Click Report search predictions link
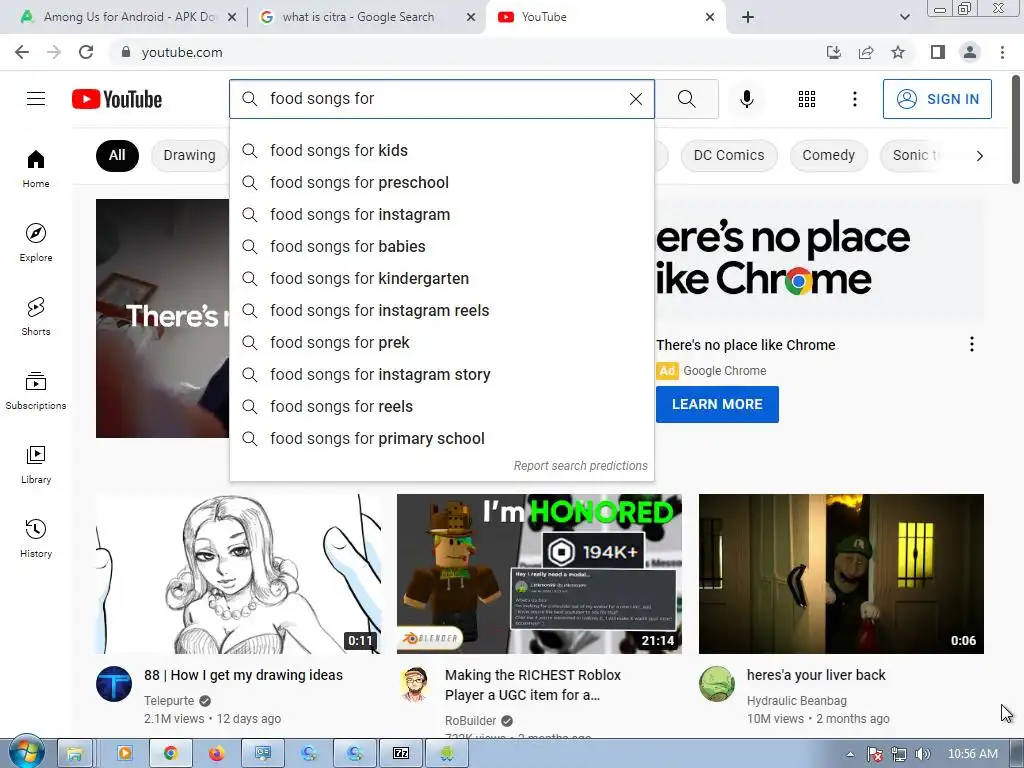The width and height of the screenshot is (1024, 768). tap(580, 466)
